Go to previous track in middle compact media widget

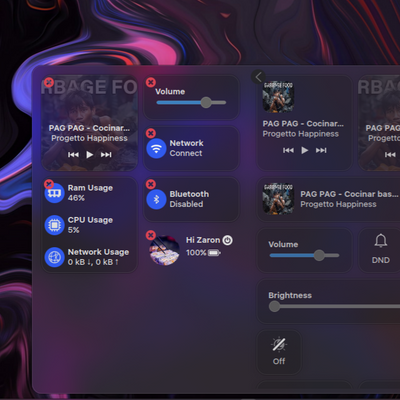pos(288,150)
